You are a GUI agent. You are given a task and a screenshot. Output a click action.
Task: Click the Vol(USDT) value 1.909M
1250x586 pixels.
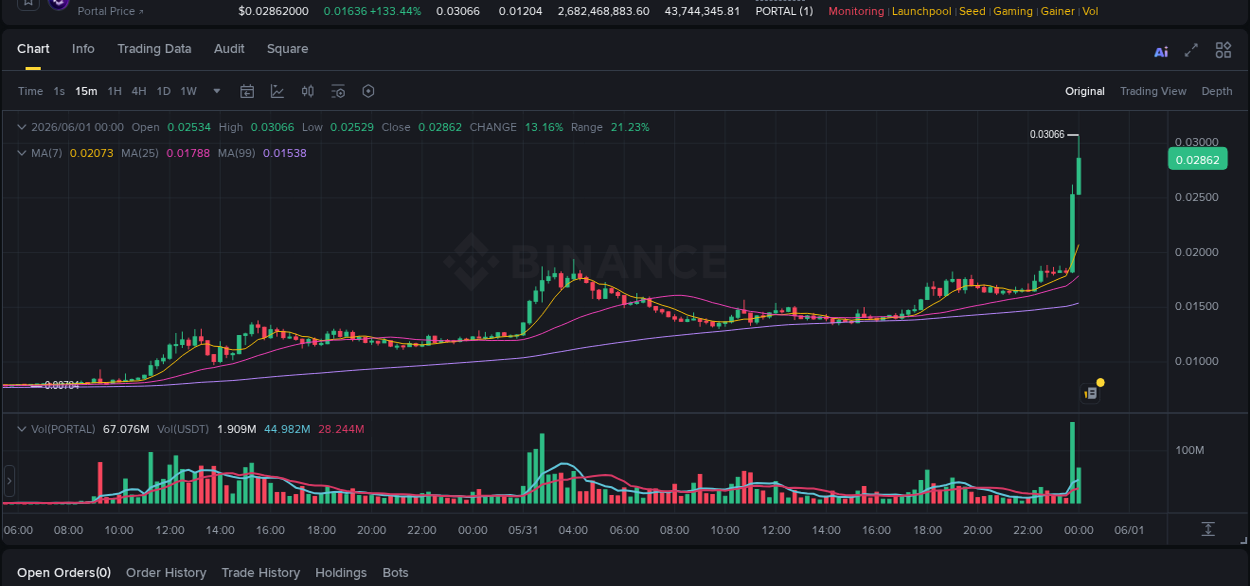(x=236, y=429)
